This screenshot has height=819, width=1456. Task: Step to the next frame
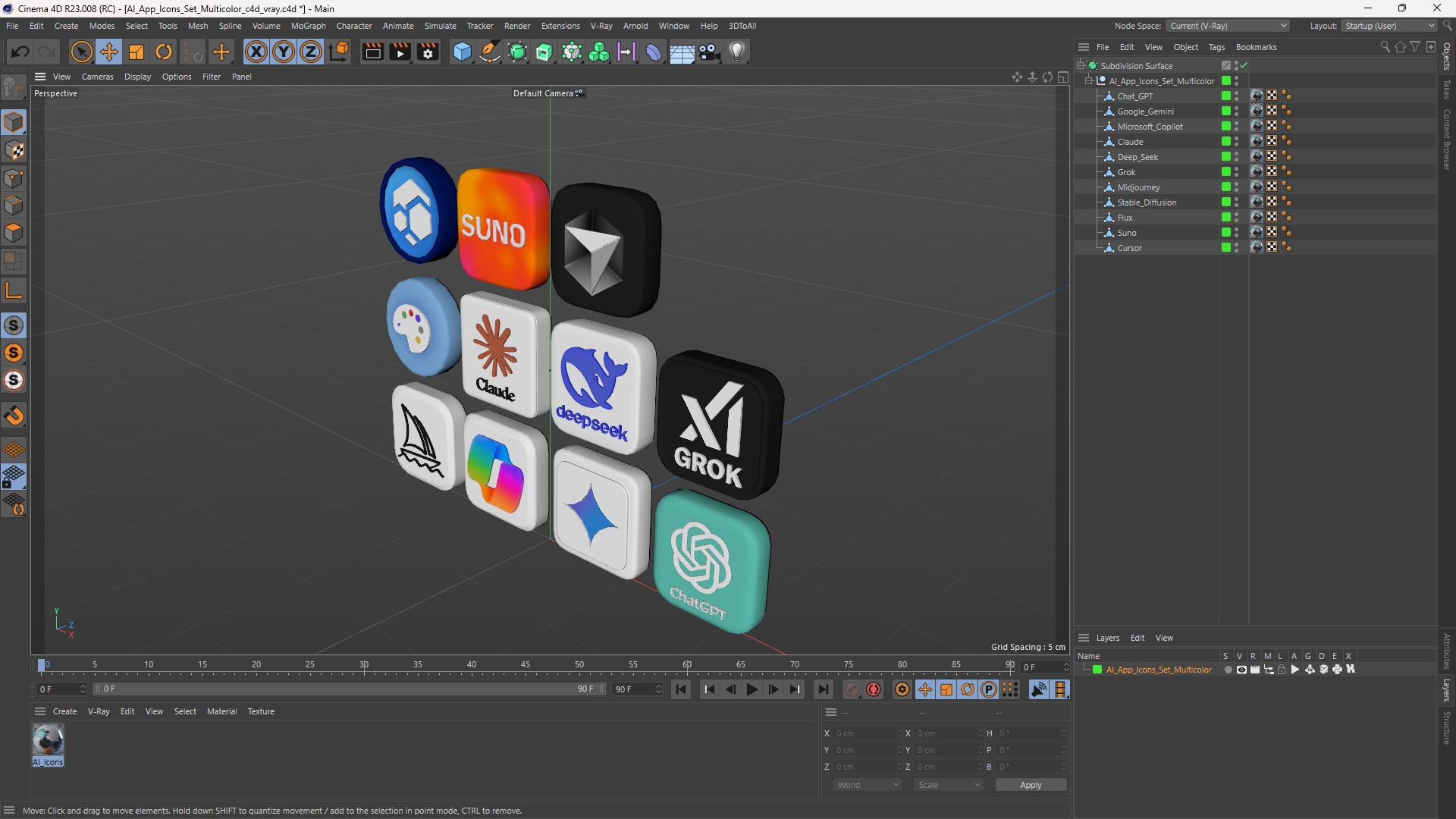coord(773,689)
